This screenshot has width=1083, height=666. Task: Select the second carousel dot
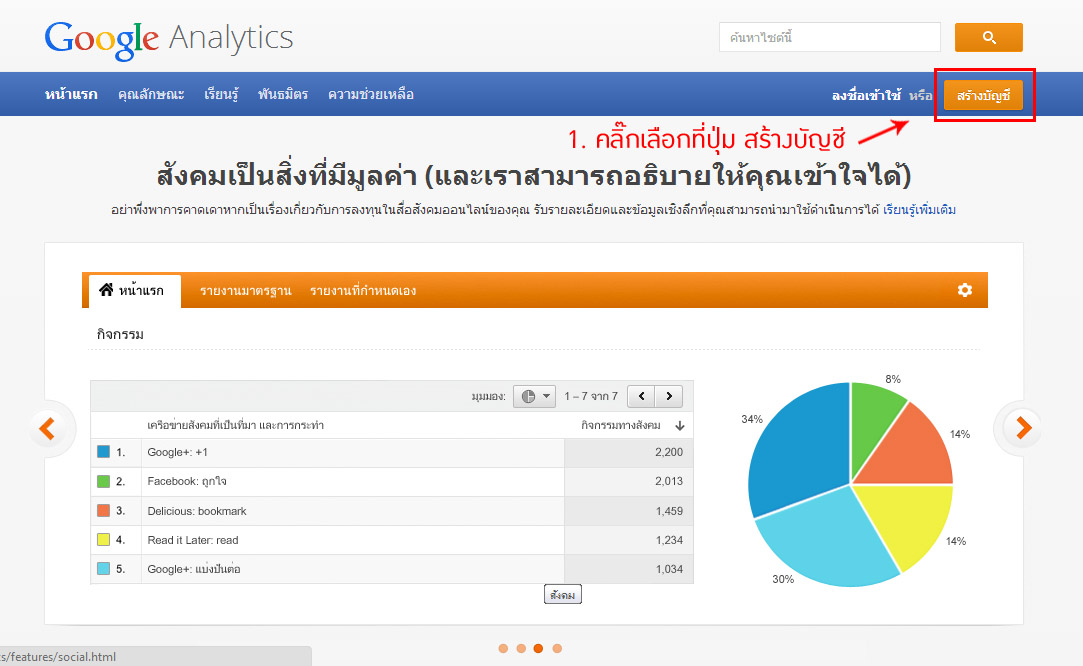click(521, 648)
